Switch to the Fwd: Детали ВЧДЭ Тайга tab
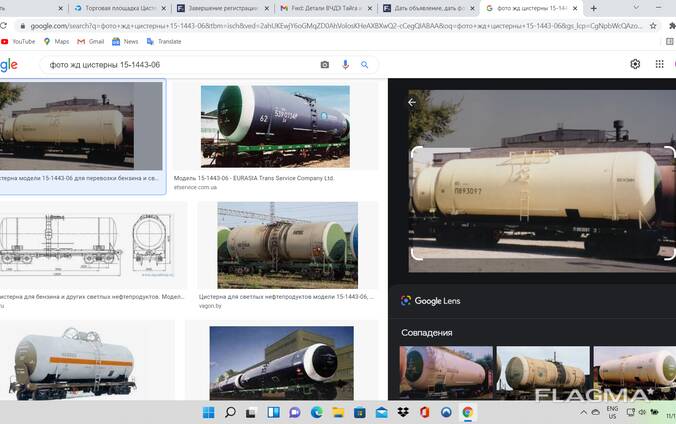The width and height of the screenshot is (676, 424). point(323,8)
